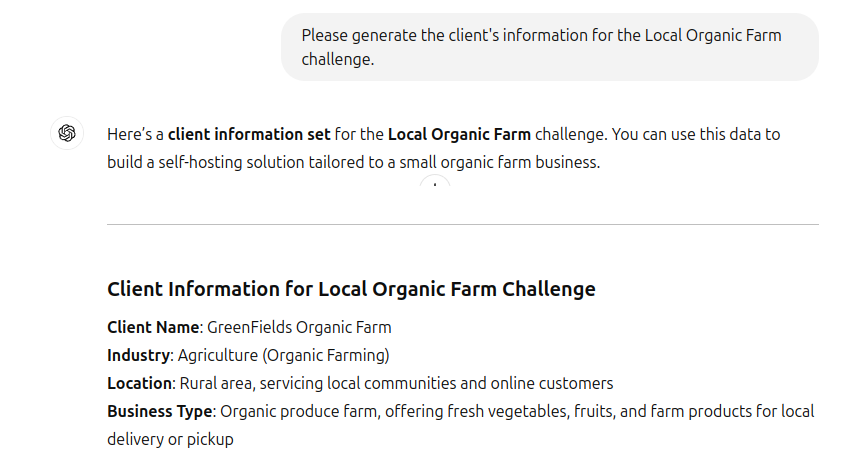This screenshot has height=466, width=864.
Task: Click the "Rural area, servicing local communities" text
Action: tap(322, 383)
